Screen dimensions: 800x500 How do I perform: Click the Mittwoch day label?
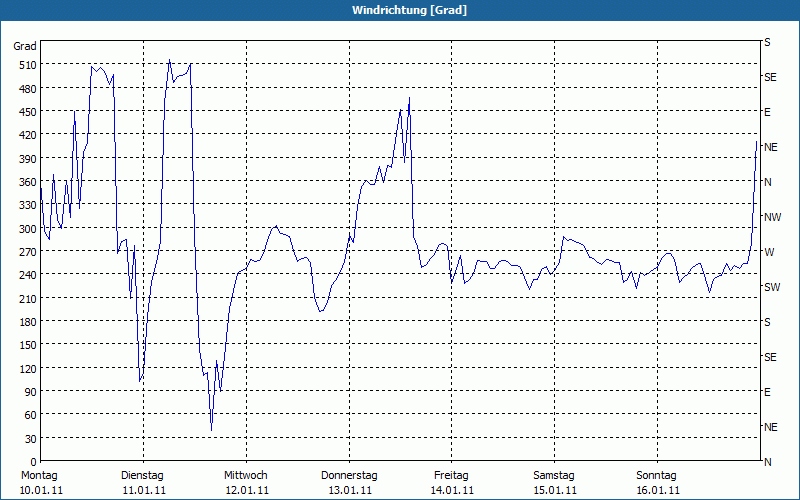245,475
